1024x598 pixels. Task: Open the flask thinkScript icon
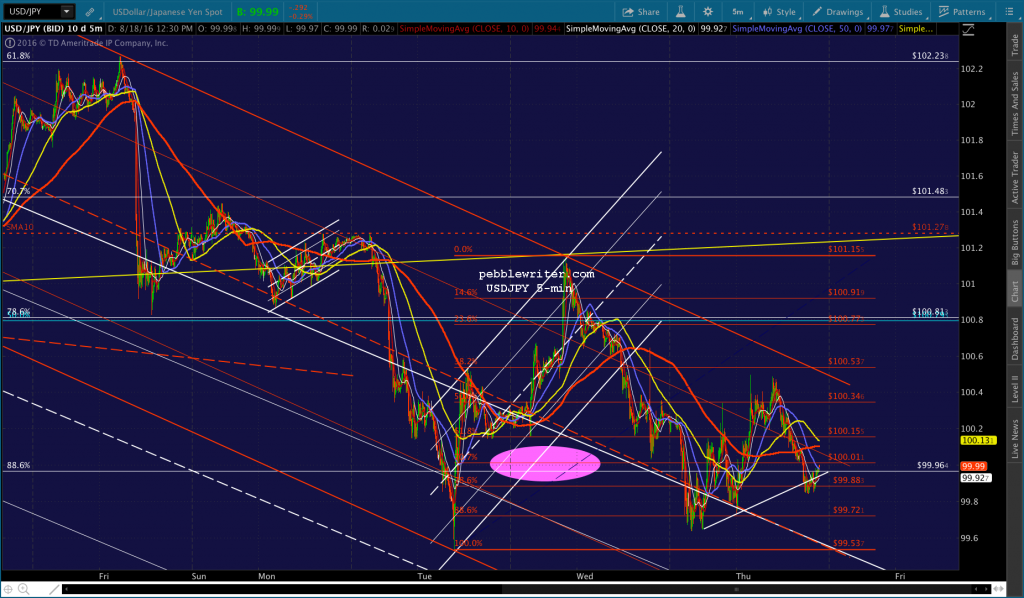pos(680,12)
